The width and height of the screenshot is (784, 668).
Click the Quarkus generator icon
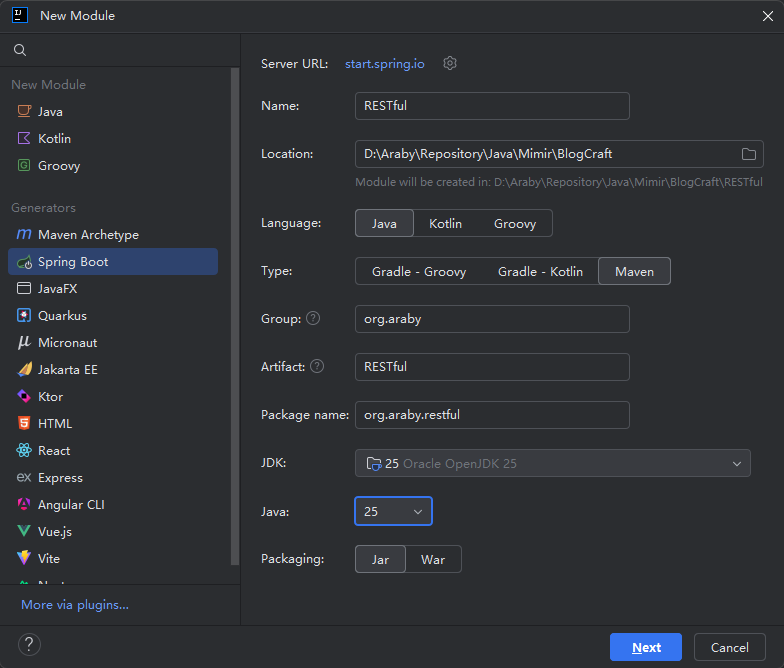[x=24, y=315]
